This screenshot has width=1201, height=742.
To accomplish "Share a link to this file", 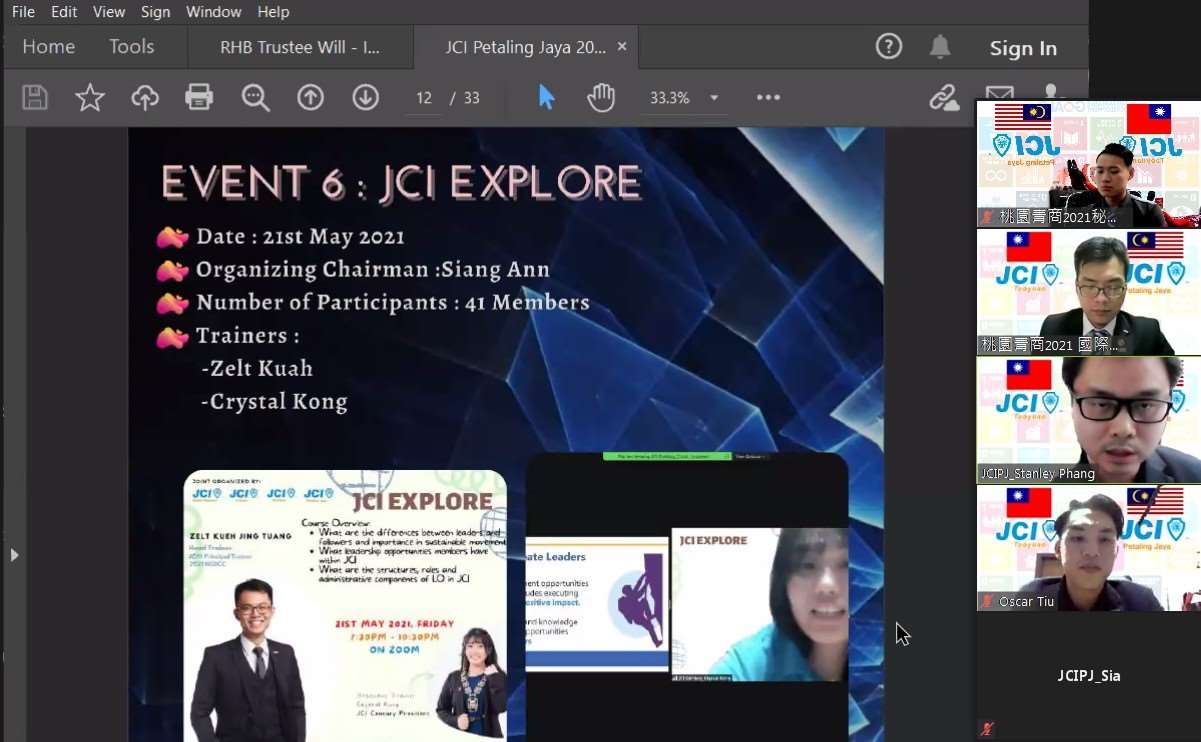I will pos(943,97).
